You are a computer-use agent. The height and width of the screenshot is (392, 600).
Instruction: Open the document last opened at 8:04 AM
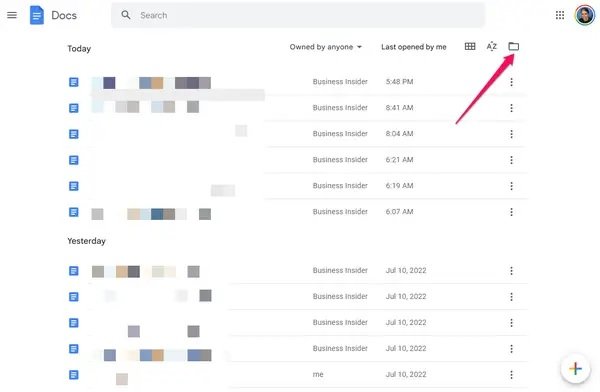pos(297,134)
